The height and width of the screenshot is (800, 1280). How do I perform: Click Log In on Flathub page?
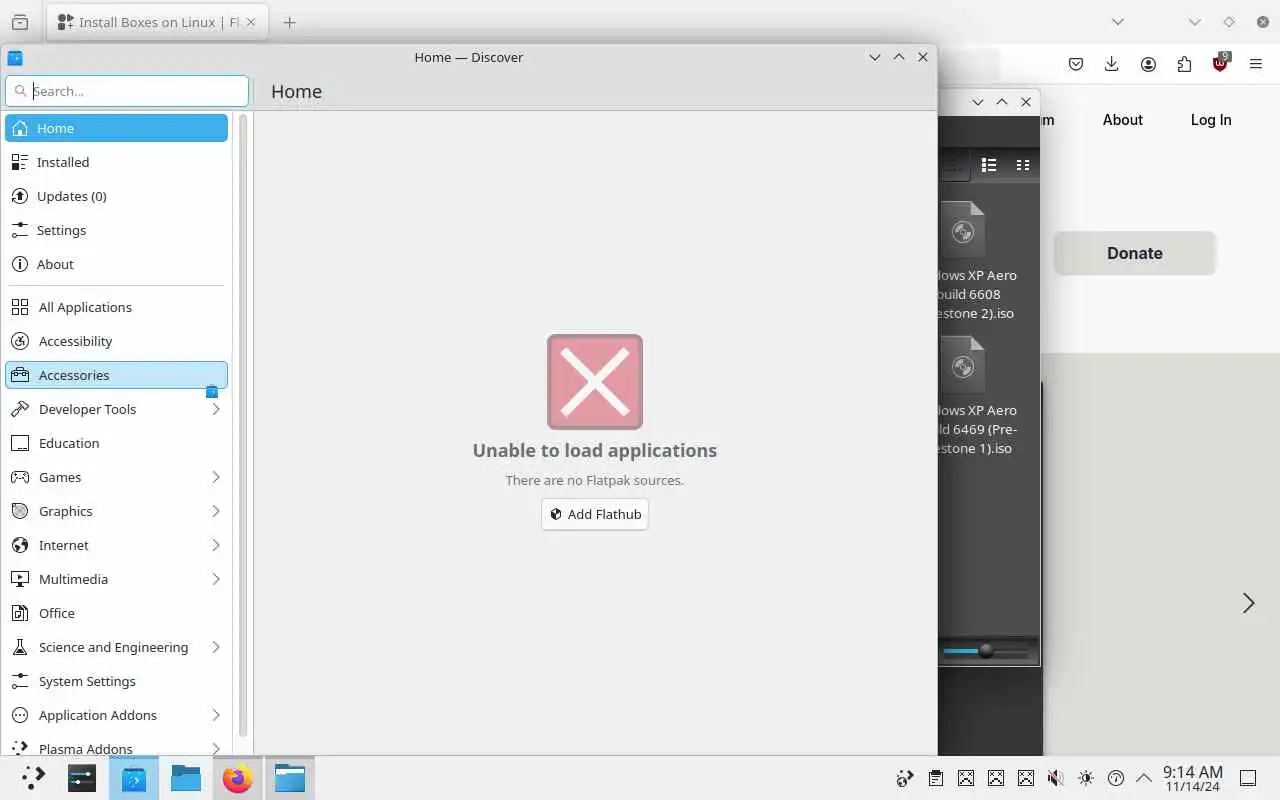click(x=1211, y=120)
